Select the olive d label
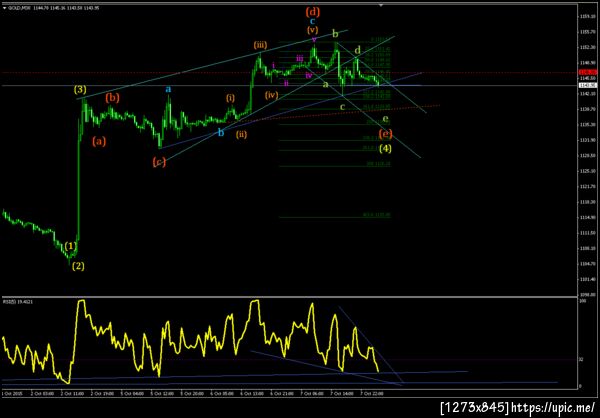The image size is (600, 418). (357, 50)
